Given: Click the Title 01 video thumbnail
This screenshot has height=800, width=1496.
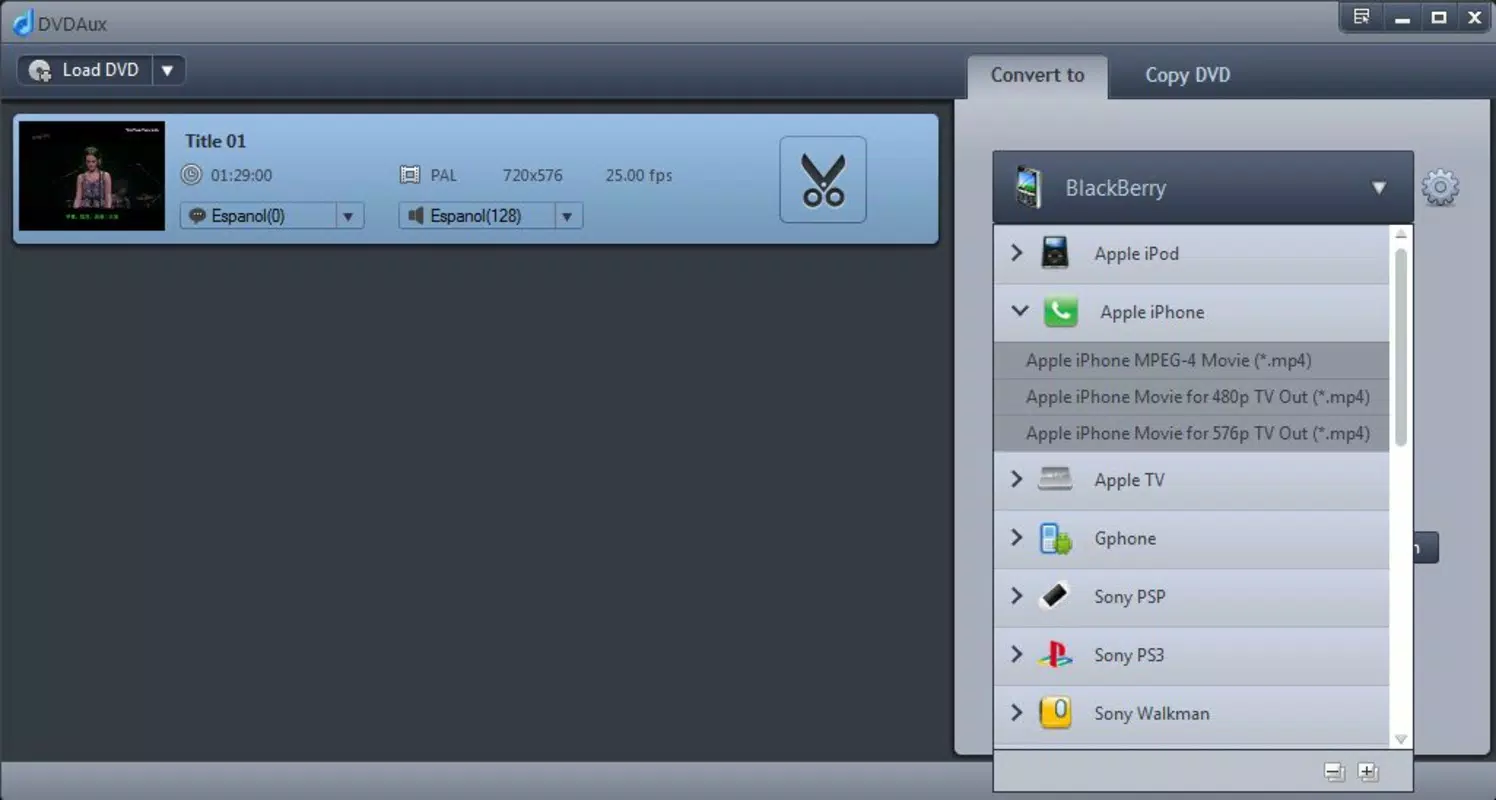Looking at the screenshot, I should pyautogui.click(x=92, y=176).
